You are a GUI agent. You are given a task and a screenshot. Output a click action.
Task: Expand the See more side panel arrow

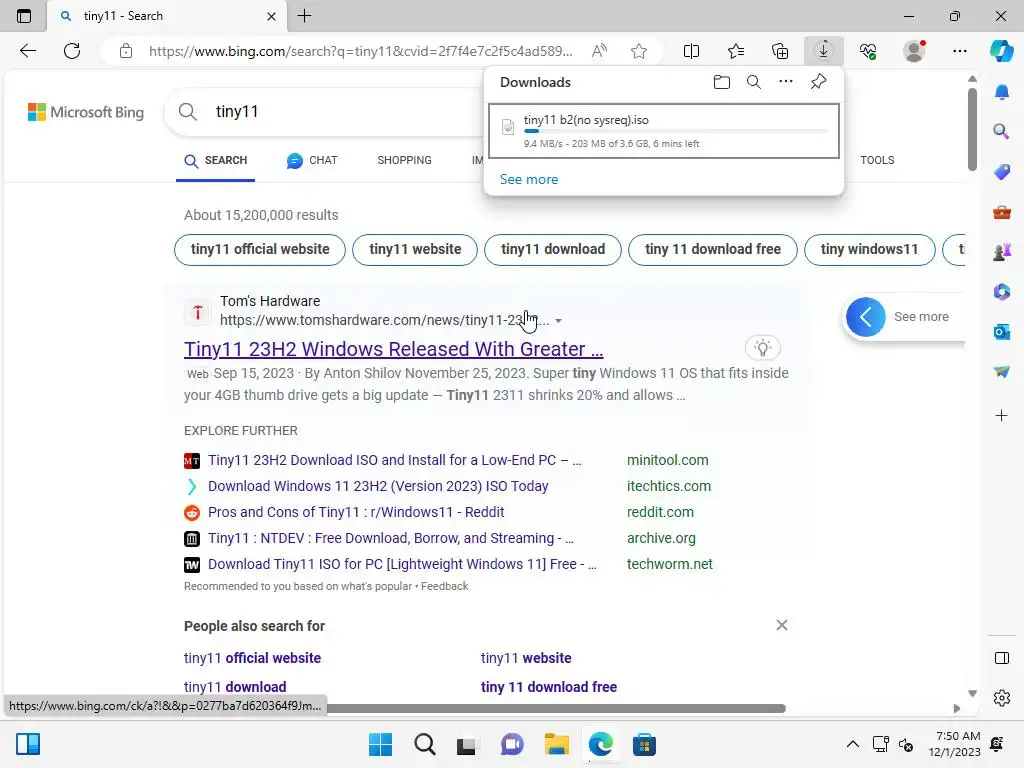(866, 317)
